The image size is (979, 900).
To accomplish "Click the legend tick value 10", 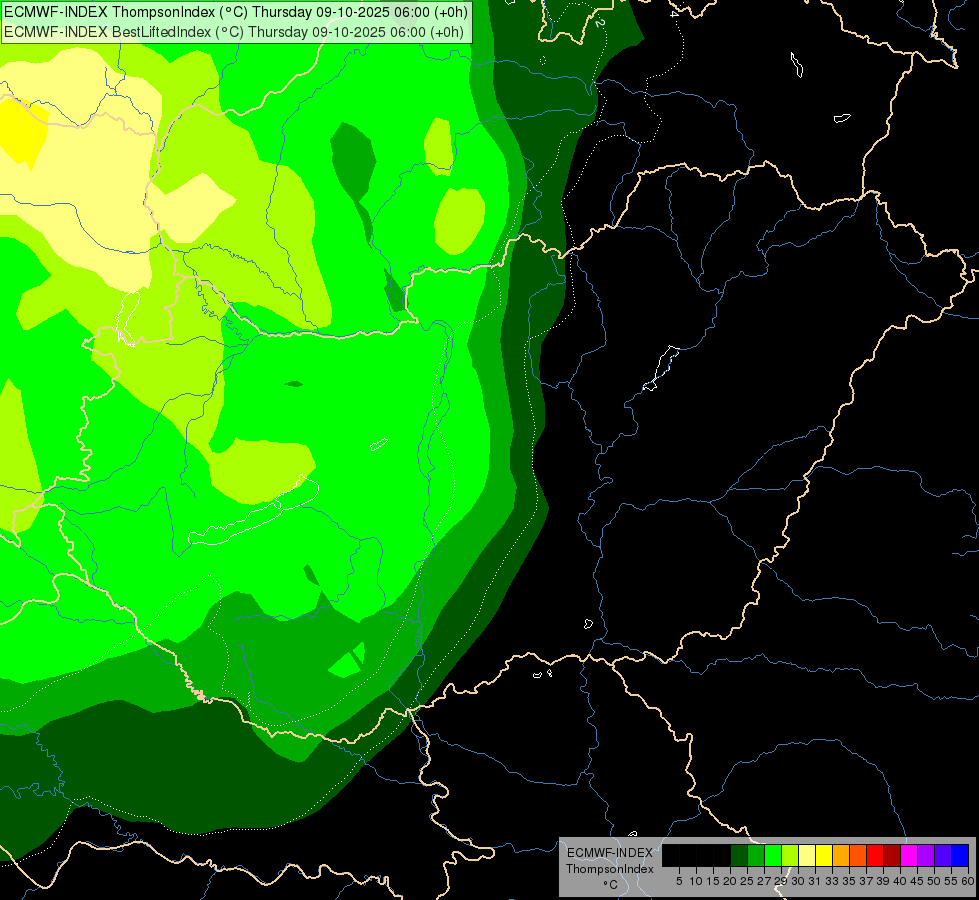I will [x=696, y=881].
